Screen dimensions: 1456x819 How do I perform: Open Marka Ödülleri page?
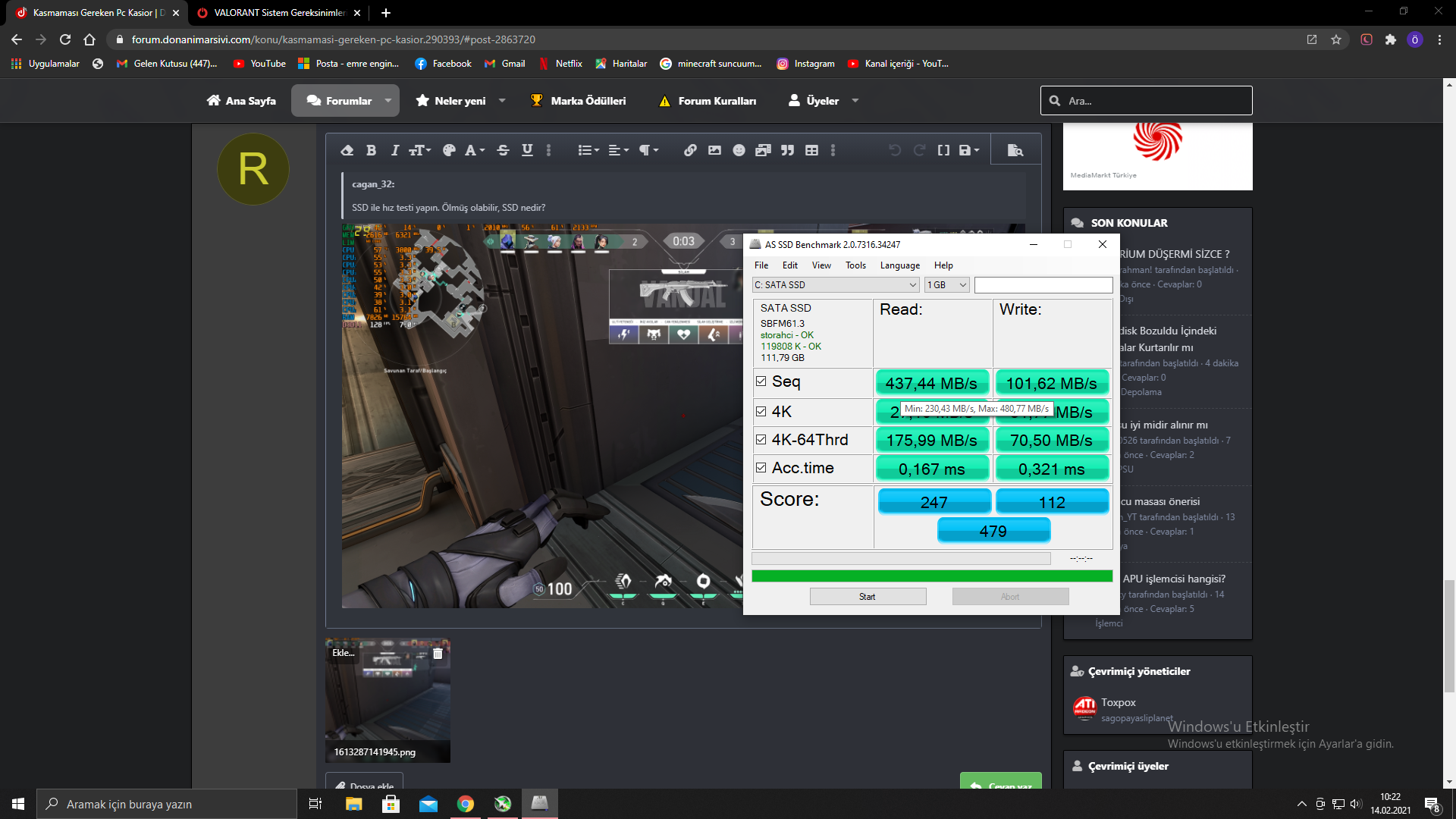pos(578,101)
